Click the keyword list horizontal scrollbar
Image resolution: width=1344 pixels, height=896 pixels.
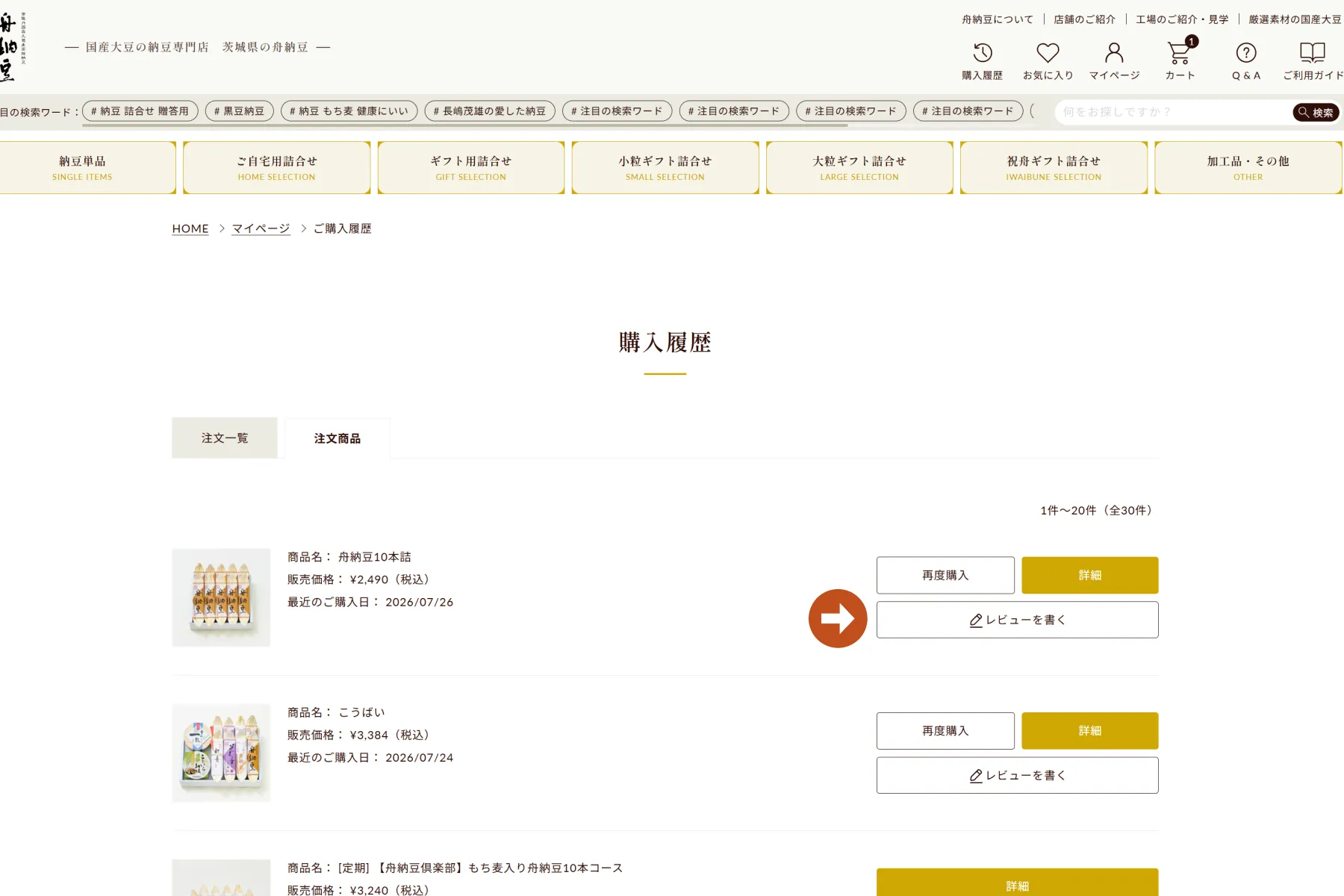464,125
